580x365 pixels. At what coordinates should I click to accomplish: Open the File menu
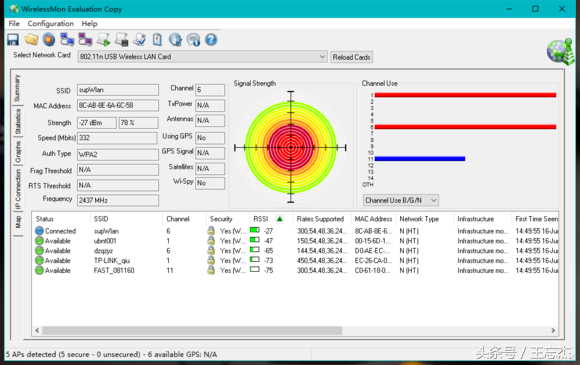[14, 23]
